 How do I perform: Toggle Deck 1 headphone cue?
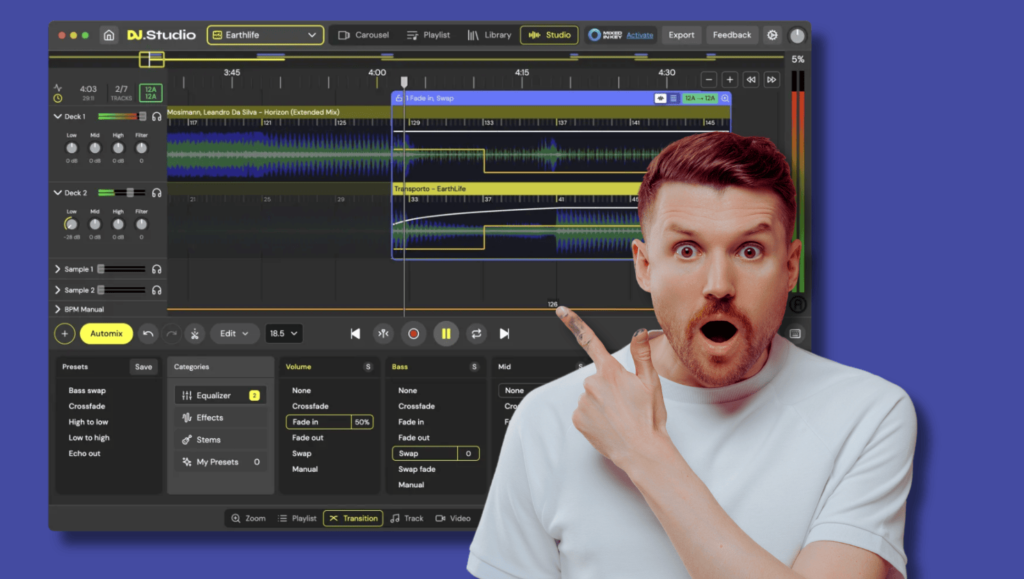[157, 116]
